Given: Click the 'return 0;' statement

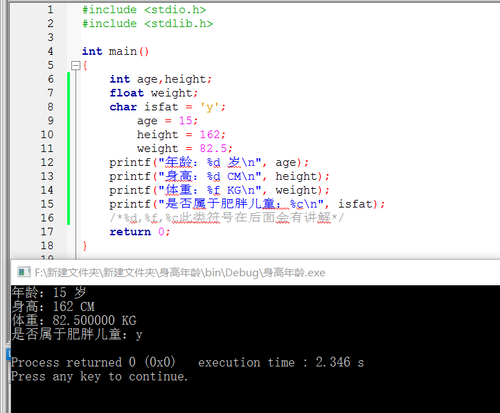Looking at the screenshot, I should coord(140,232).
